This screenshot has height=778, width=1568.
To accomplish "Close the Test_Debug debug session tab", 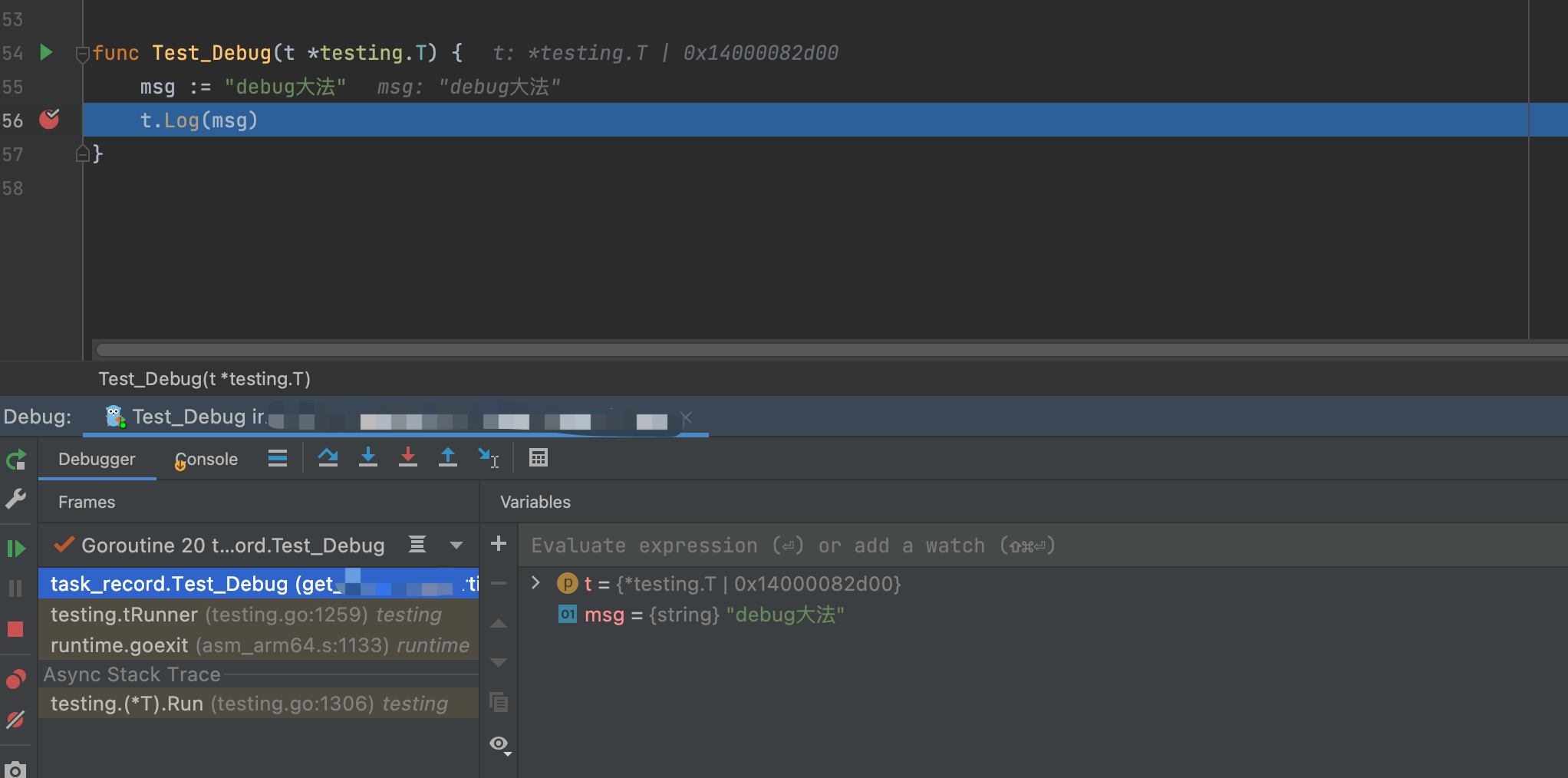I will point(687,417).
